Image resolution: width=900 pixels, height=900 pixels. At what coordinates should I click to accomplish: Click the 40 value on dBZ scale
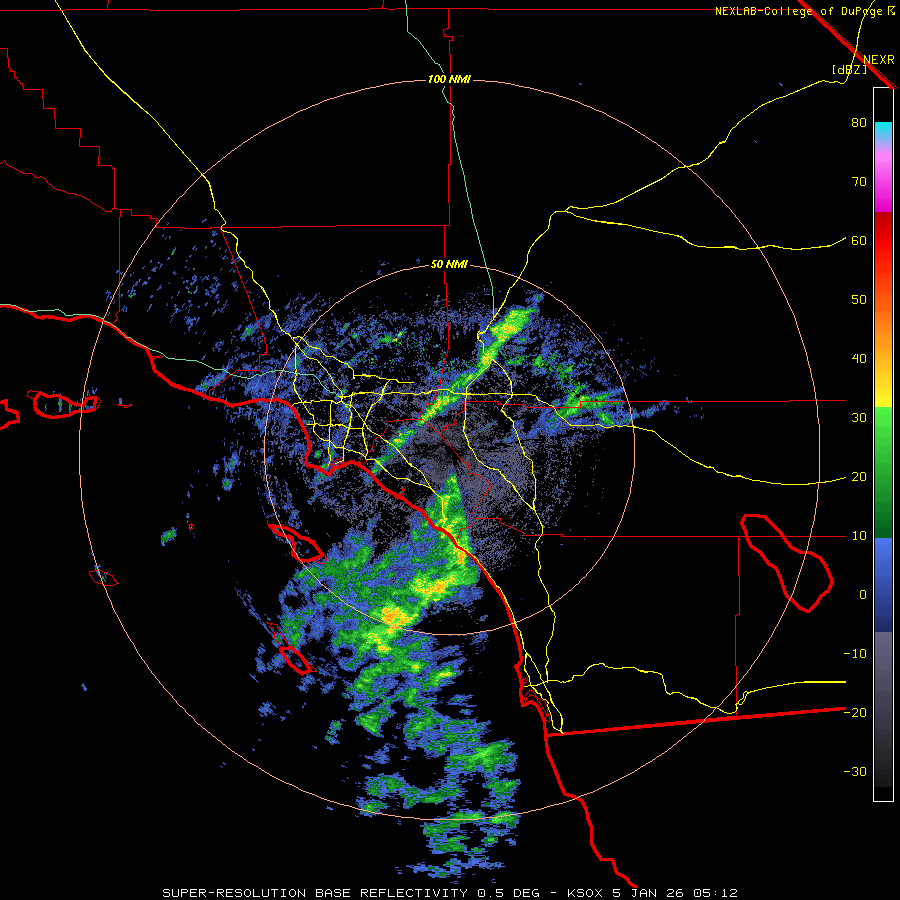click(859, 359)
